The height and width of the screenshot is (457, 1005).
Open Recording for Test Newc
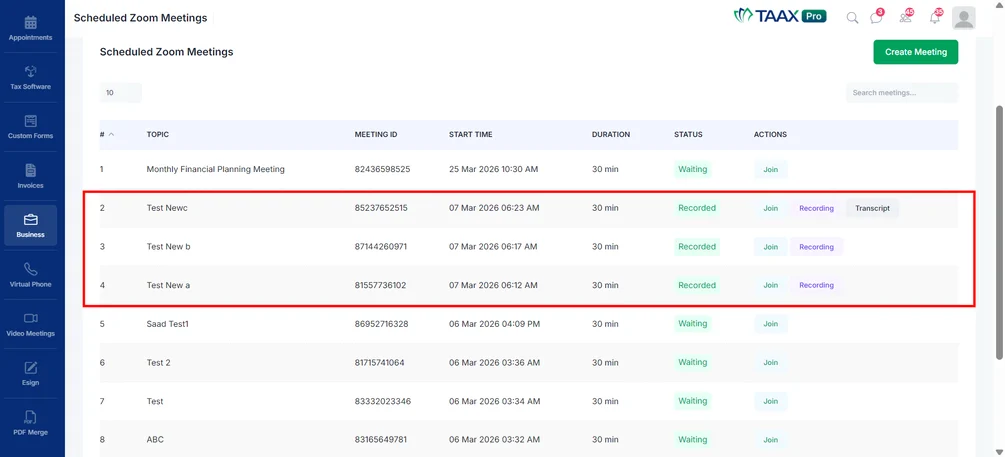(816, 208)
